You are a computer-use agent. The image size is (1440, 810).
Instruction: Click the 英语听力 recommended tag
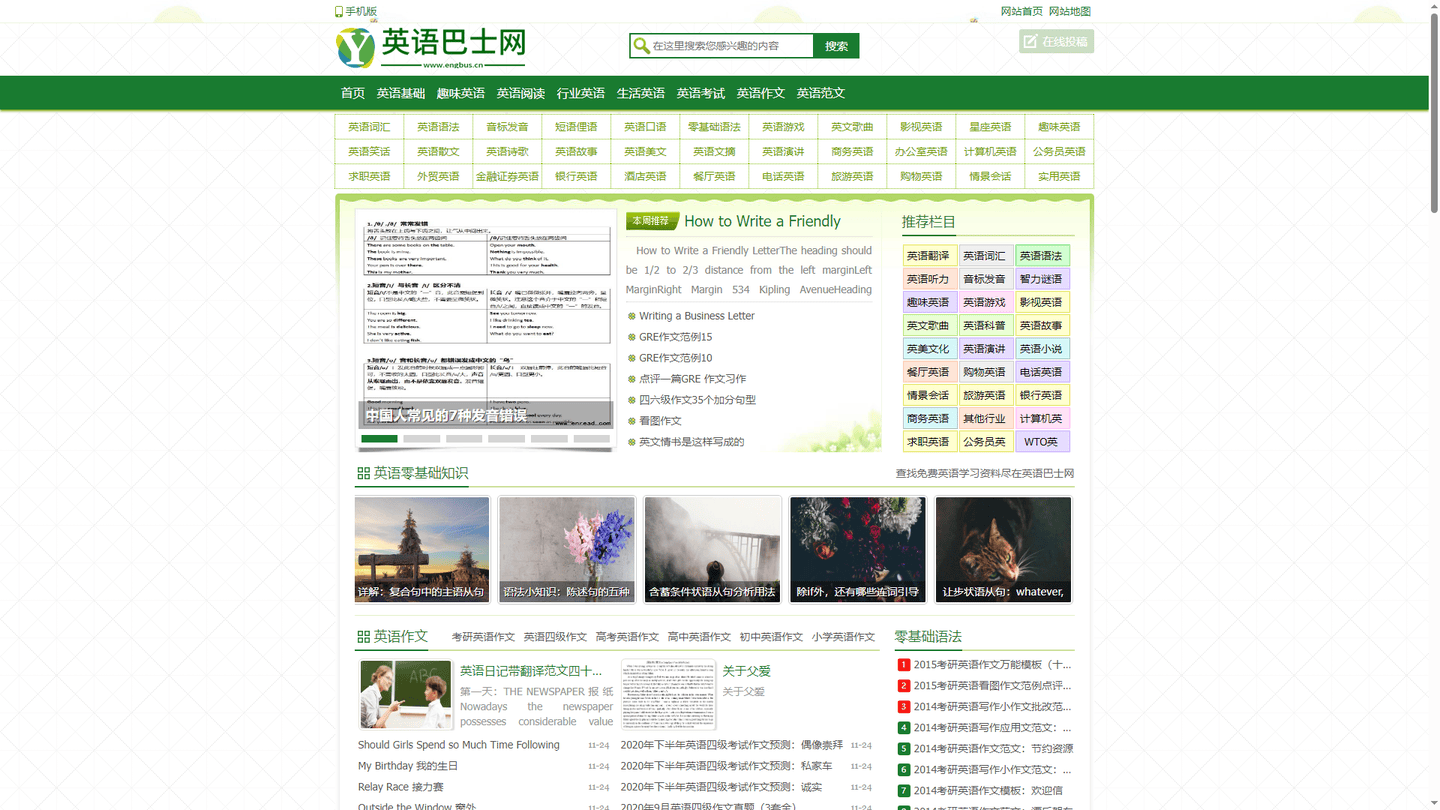pyautogui.click(x=930, y=279)
